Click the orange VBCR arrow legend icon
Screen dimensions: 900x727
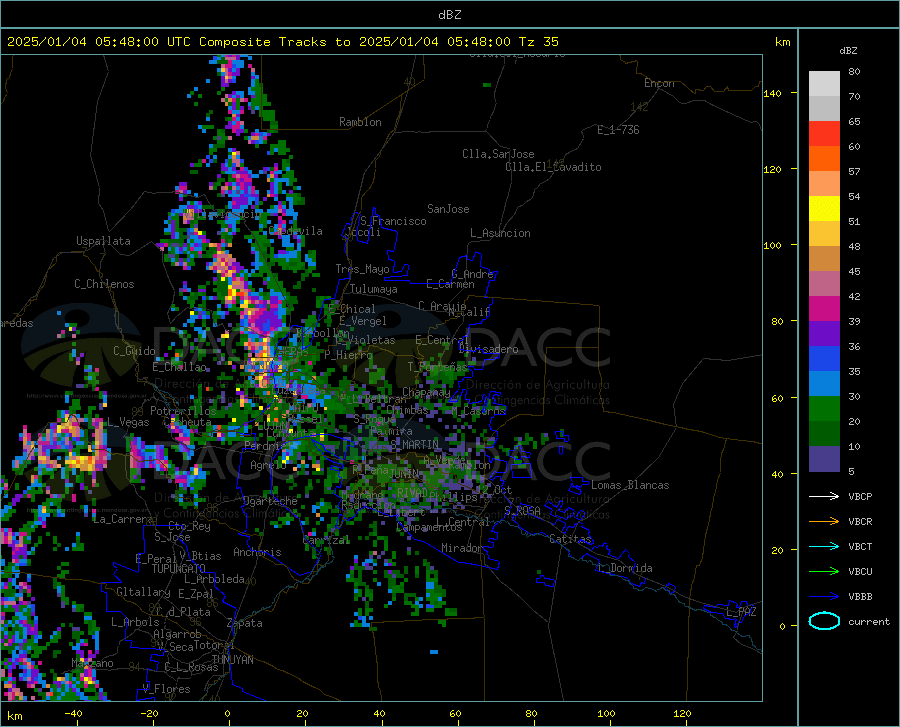(824, 521)
